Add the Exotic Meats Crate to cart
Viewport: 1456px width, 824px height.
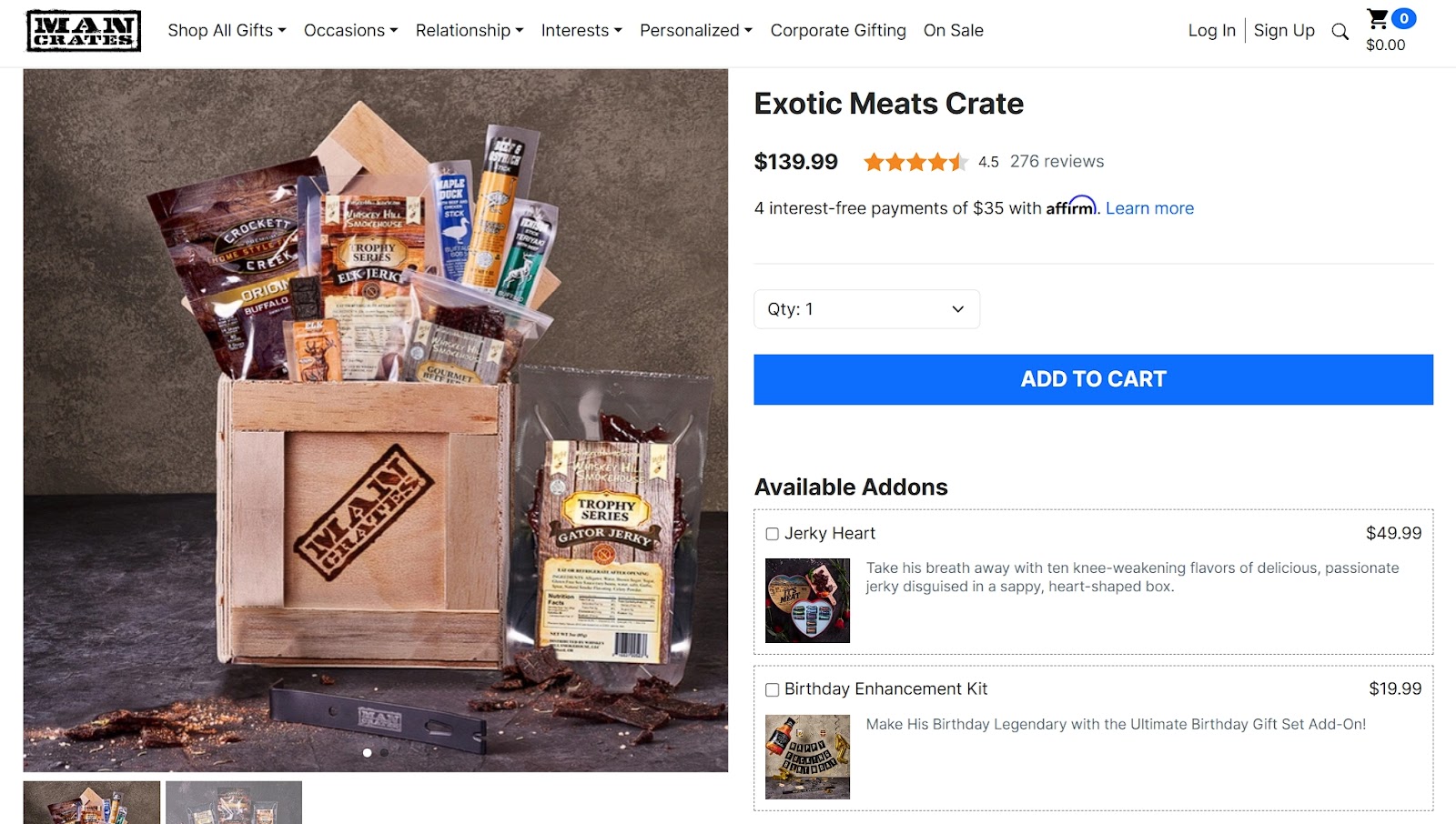point(1093,379)
